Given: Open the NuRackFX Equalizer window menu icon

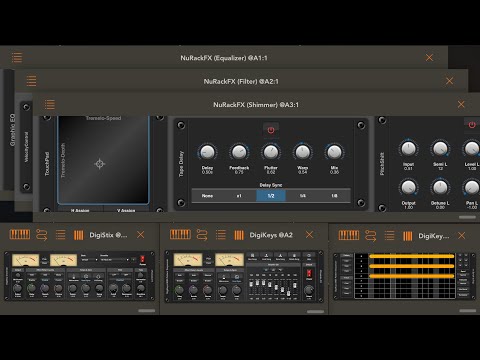Looking at the screenshot, I should pos(17,57).
